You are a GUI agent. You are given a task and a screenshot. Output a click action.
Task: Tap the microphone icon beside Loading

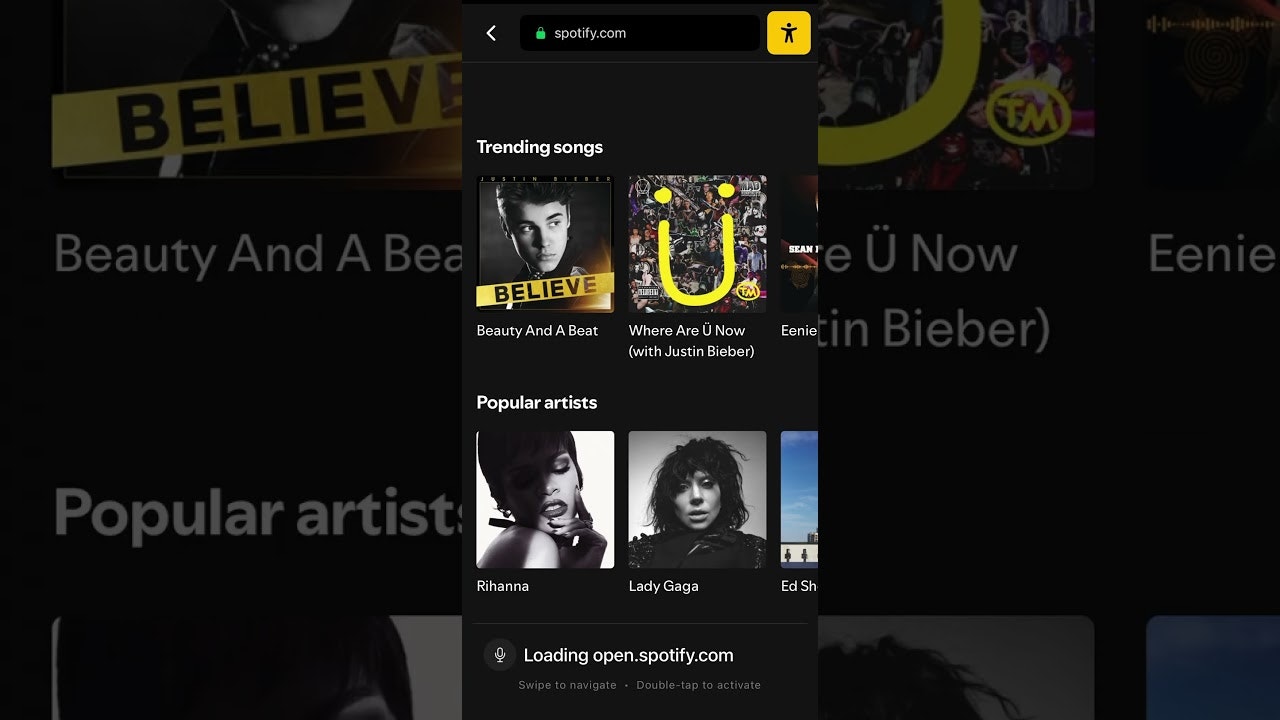click(500, 655)
